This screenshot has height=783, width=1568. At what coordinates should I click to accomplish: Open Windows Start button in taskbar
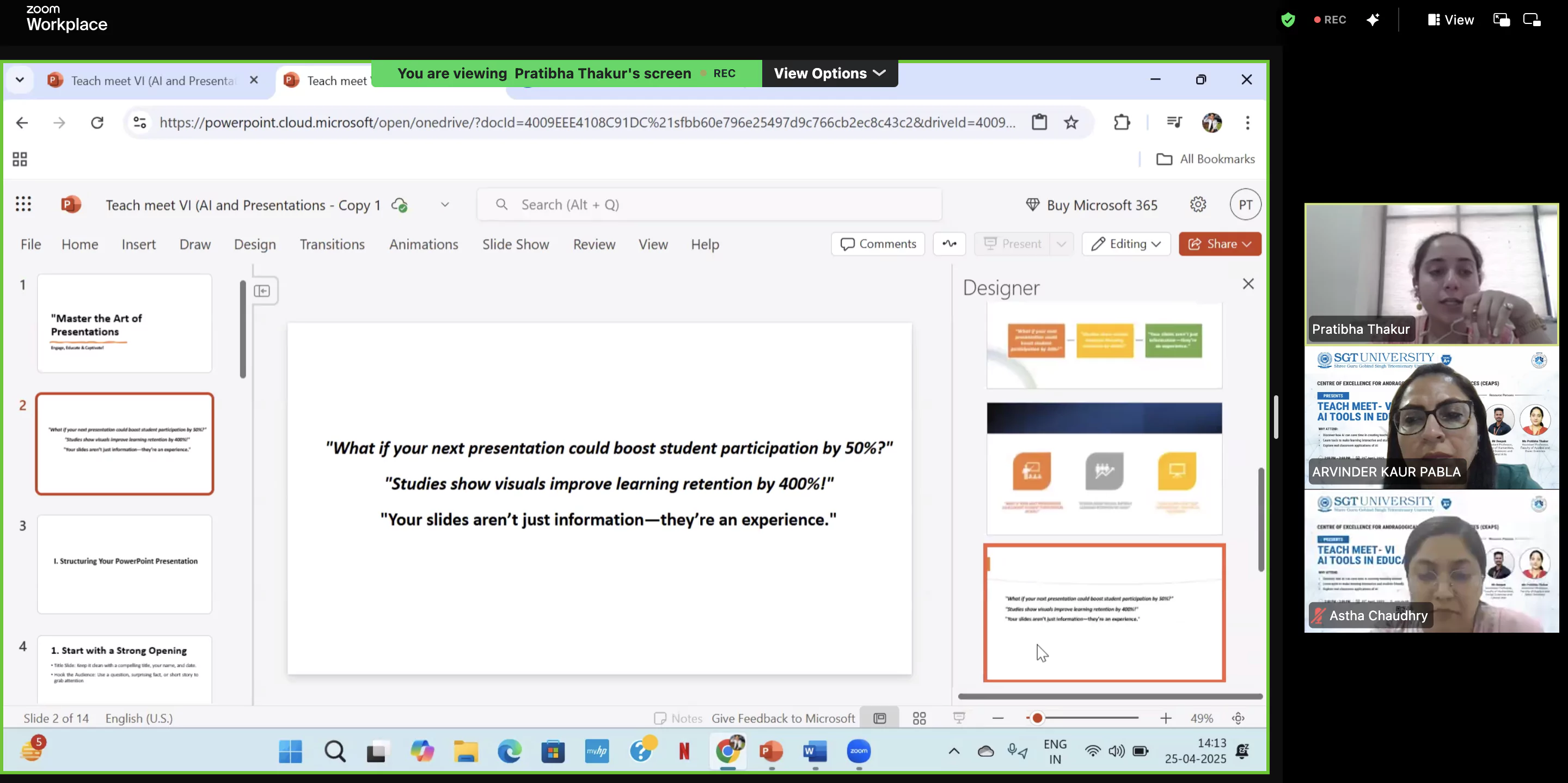click(x=290, y=751)
